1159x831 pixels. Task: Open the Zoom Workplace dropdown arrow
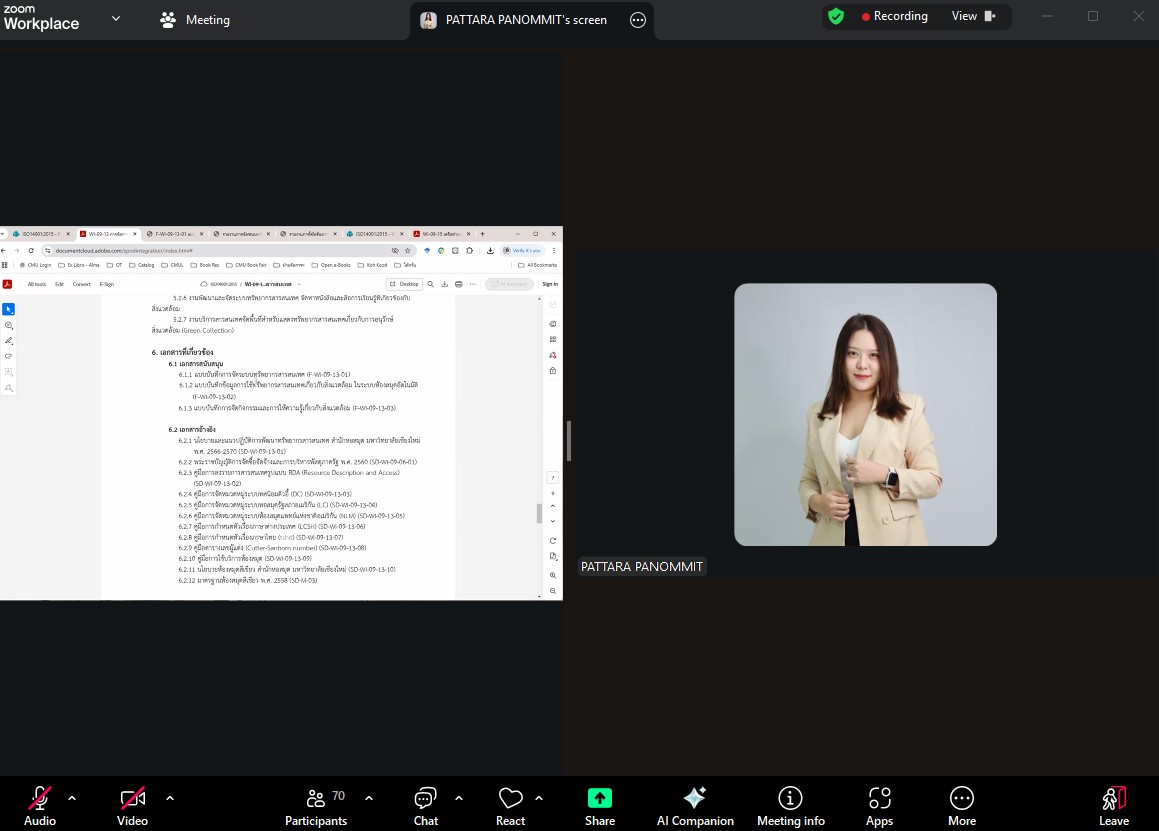116,19
